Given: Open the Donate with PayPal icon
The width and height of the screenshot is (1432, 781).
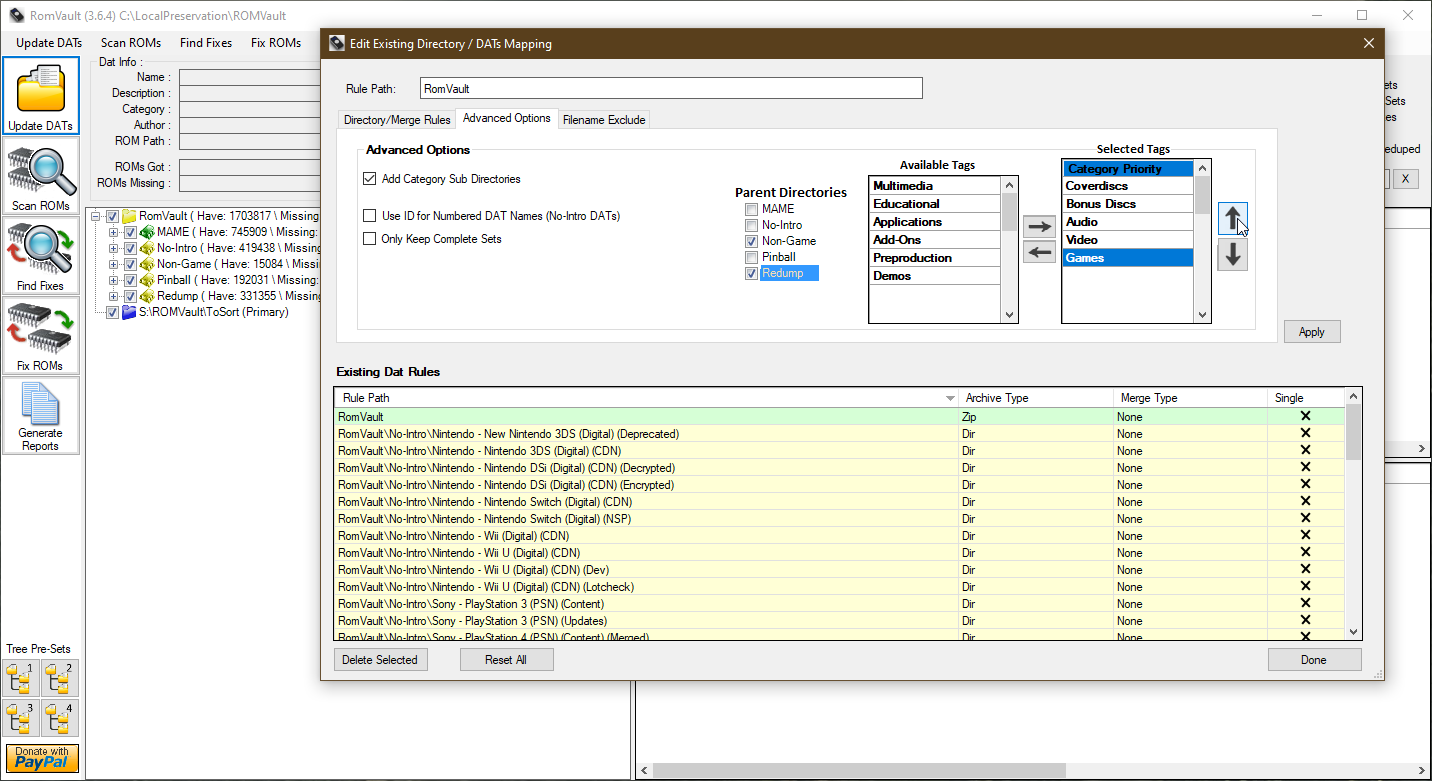Looking at the screenshot, I should click(x=41, y=758).
